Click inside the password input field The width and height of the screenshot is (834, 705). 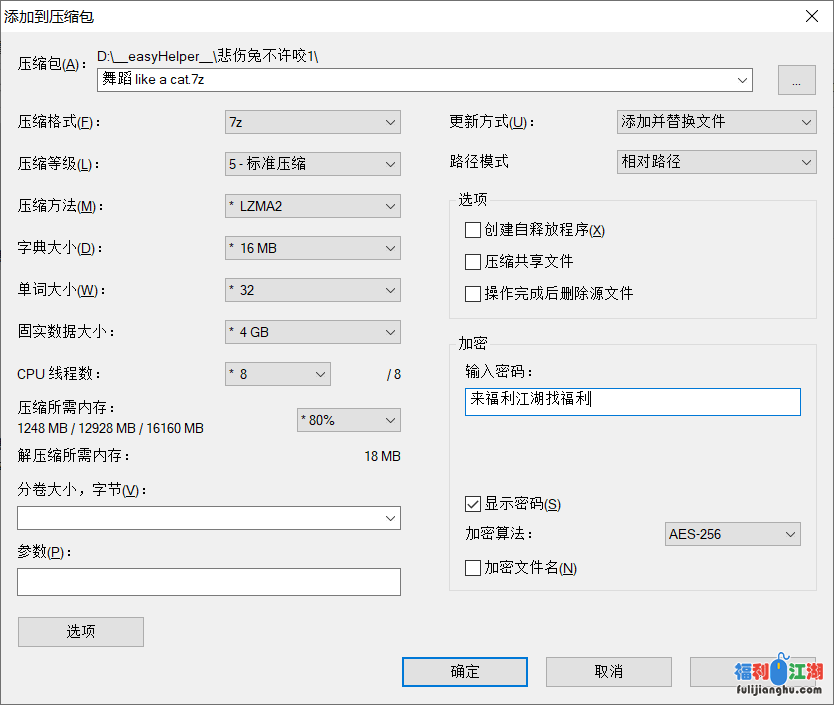click(x=631, y=401)
